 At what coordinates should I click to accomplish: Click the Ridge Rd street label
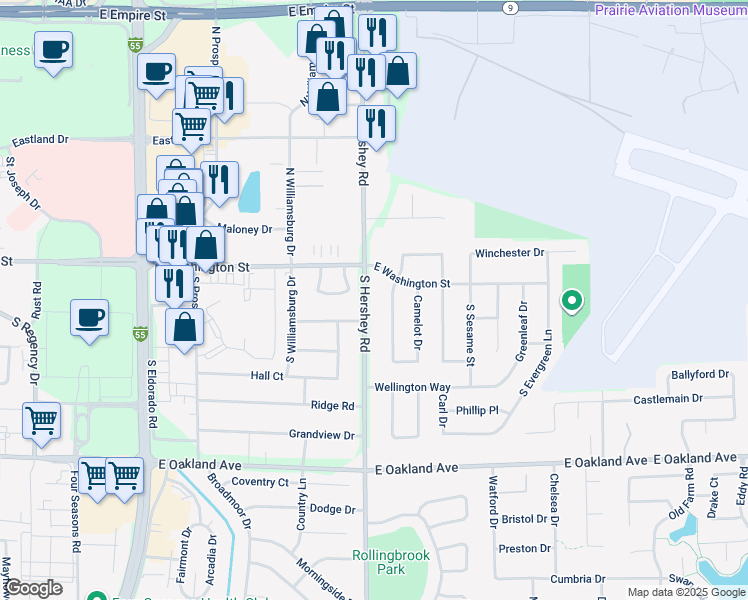(x=332, y=405)
